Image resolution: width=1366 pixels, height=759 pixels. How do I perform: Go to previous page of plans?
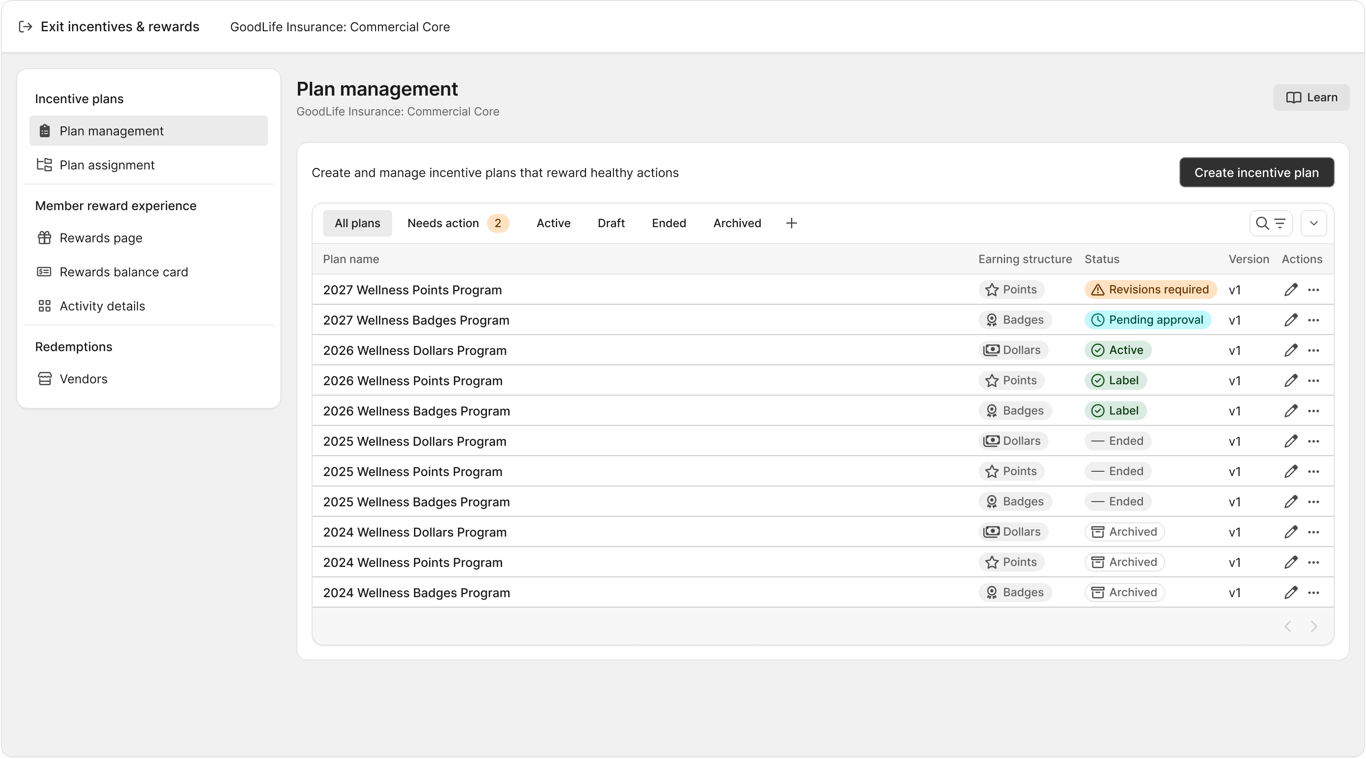pyautogui.click(x=1288, y=627)
